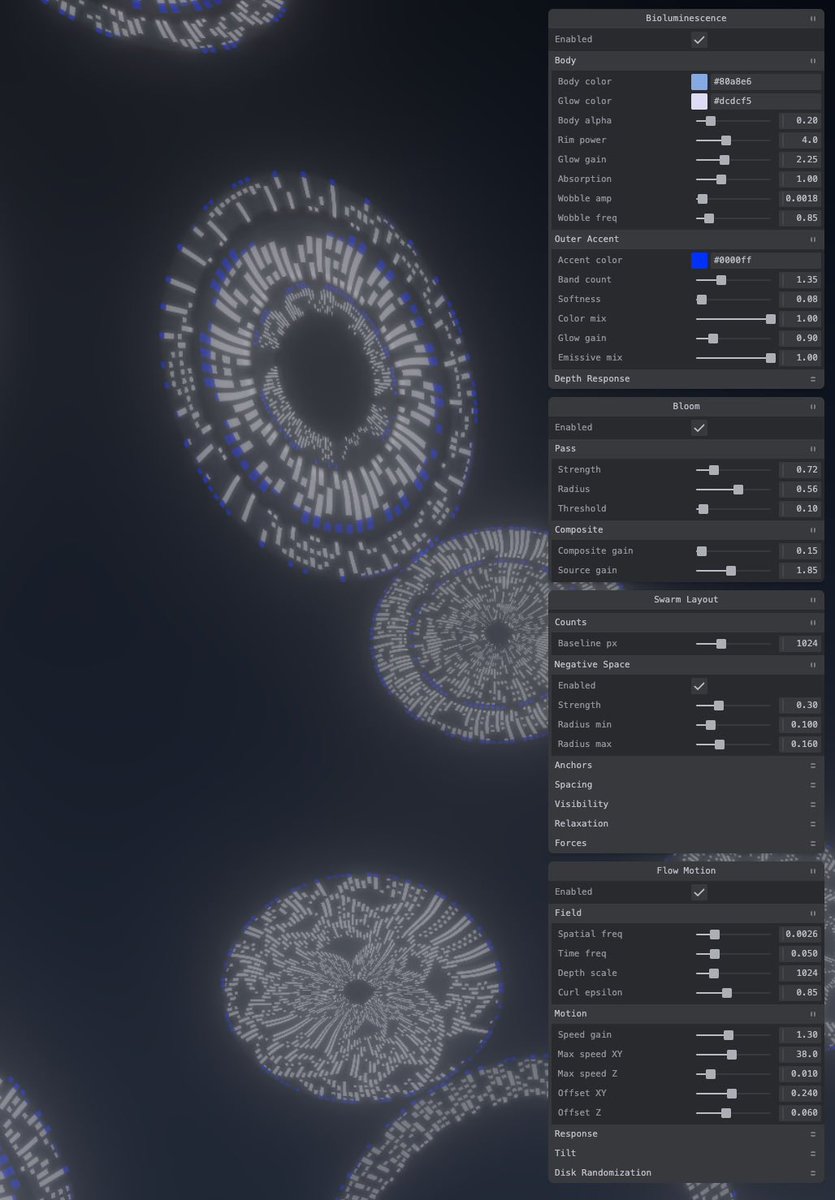Click the Outer Accent Glow gain value 0.90

tap(800, 338)
